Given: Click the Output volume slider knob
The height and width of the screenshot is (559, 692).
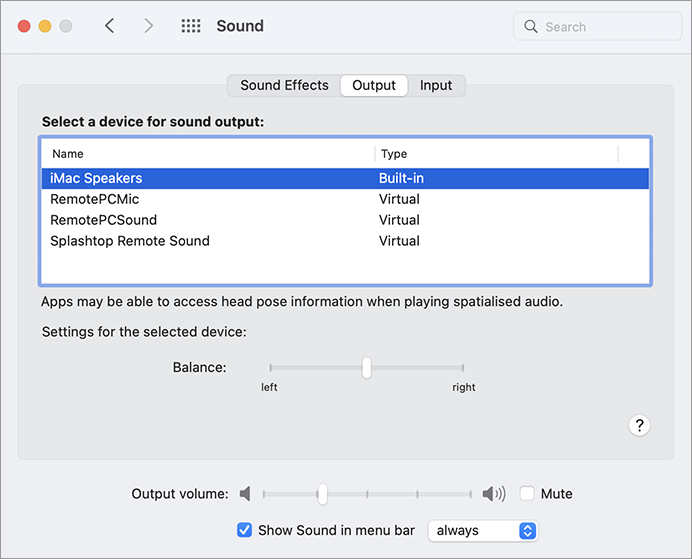Looking at the screenshot, I should click(322, 494).
